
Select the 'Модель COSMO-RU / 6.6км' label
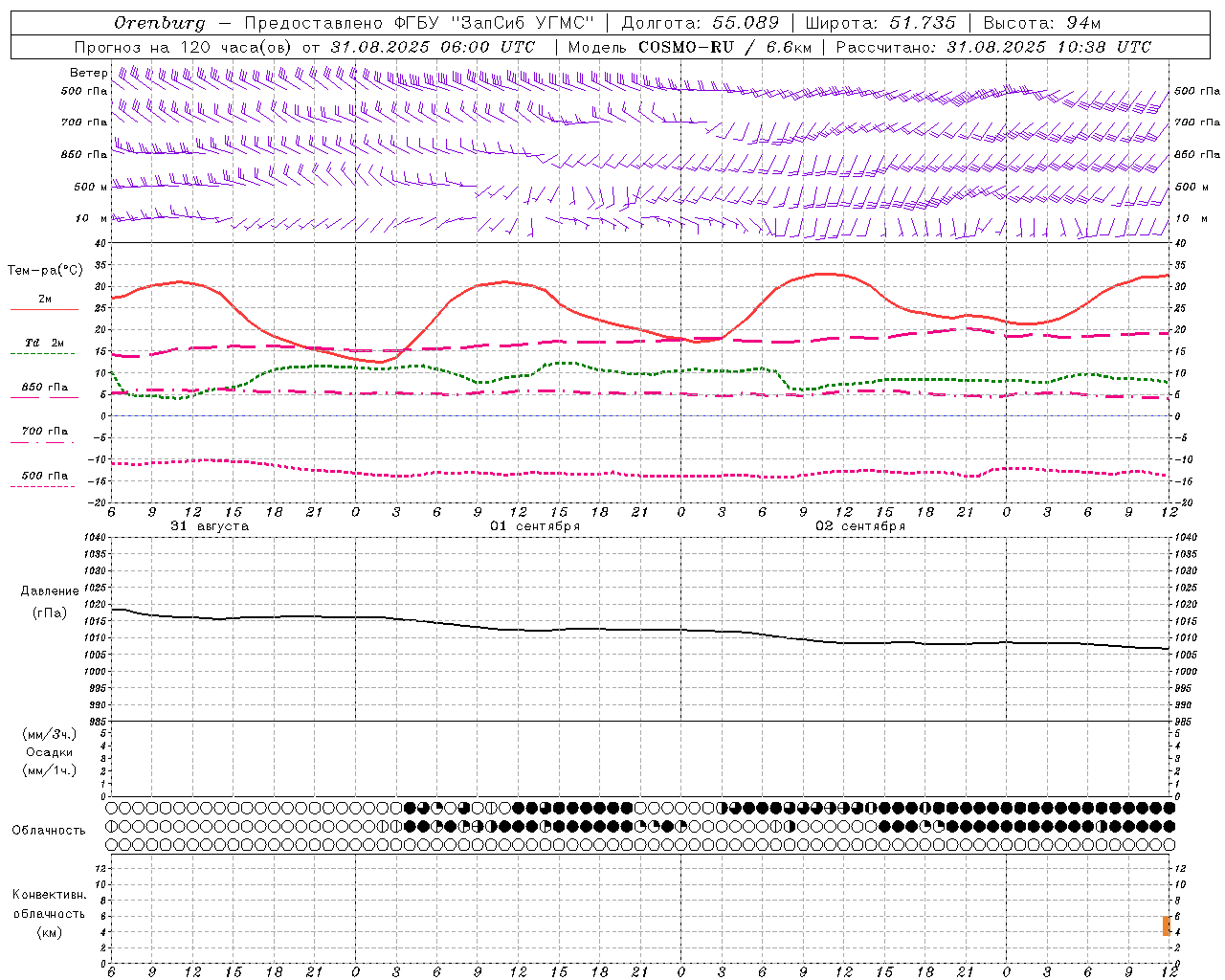(x=689, y=47)
